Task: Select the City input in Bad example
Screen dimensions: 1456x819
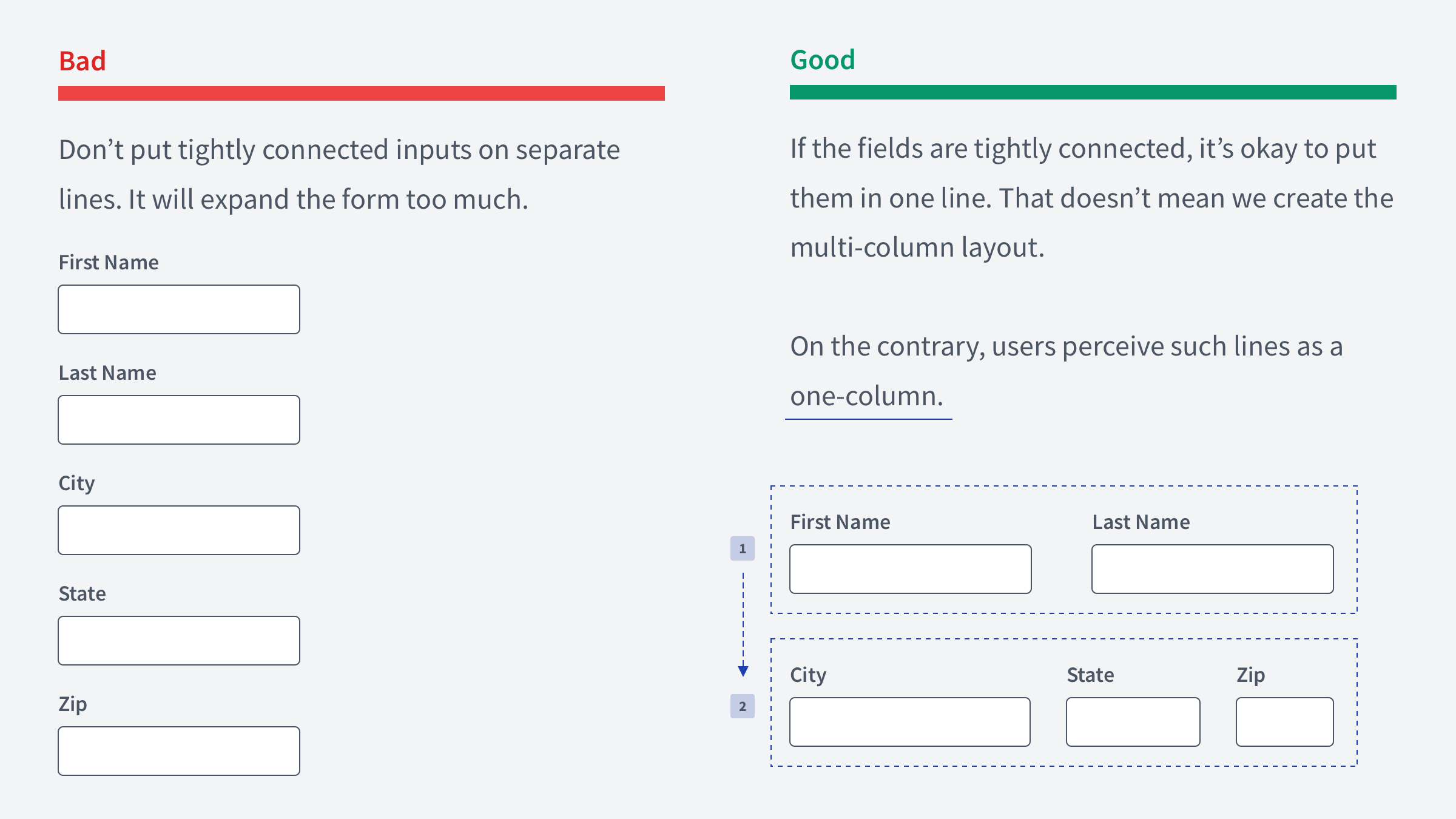Action: pyautogui.click(x=179, y=530)
